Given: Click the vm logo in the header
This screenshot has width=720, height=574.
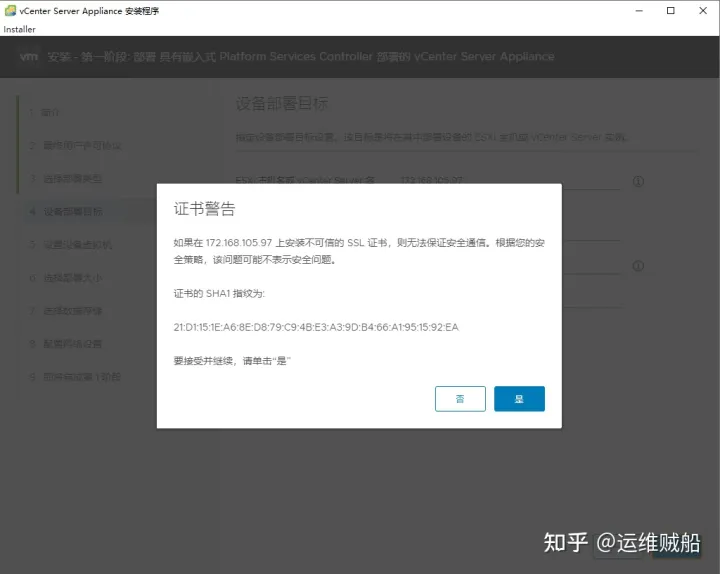Looking at the screenshot, I should pos(29,57).
